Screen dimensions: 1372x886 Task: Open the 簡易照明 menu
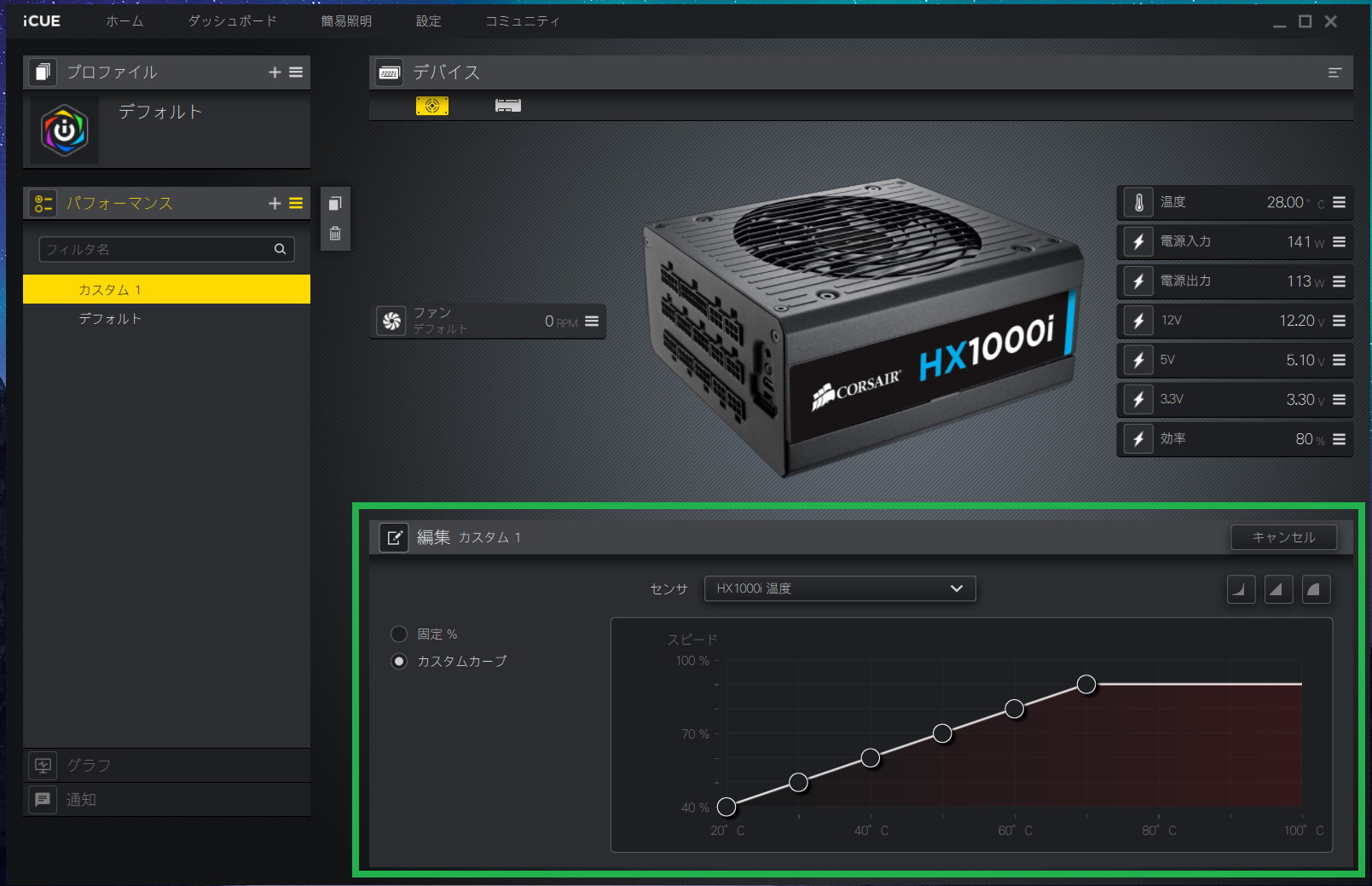(346, 21)
